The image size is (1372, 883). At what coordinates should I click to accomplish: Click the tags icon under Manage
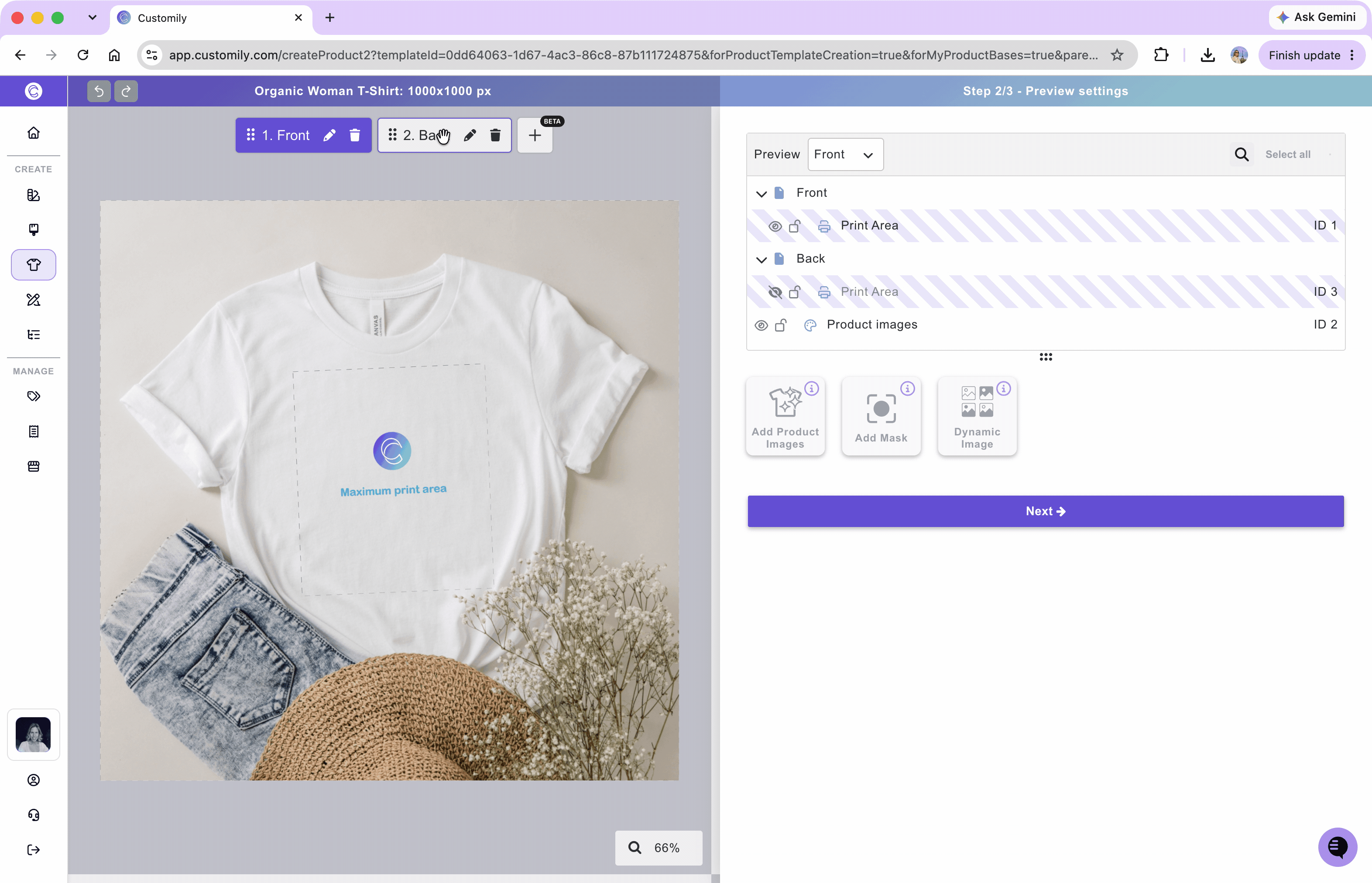[x=34, y=396]
